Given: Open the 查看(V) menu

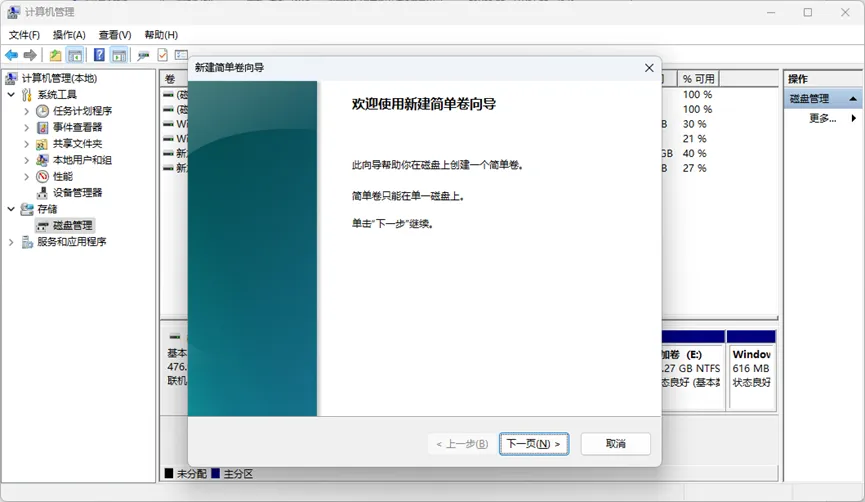Looking at the screenshot, I should (x=114, y=35).
